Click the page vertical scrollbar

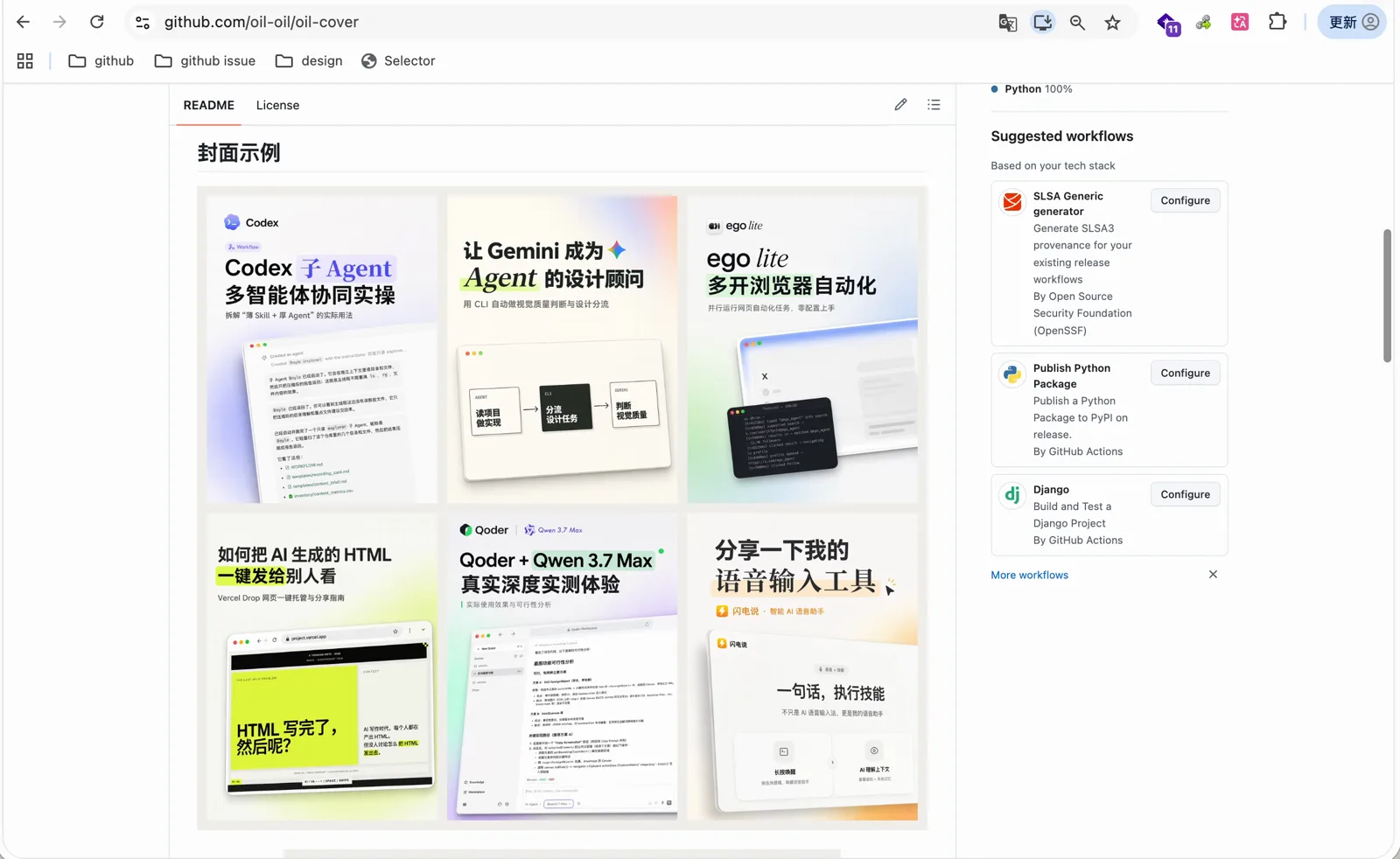(x=1387, y=296)
